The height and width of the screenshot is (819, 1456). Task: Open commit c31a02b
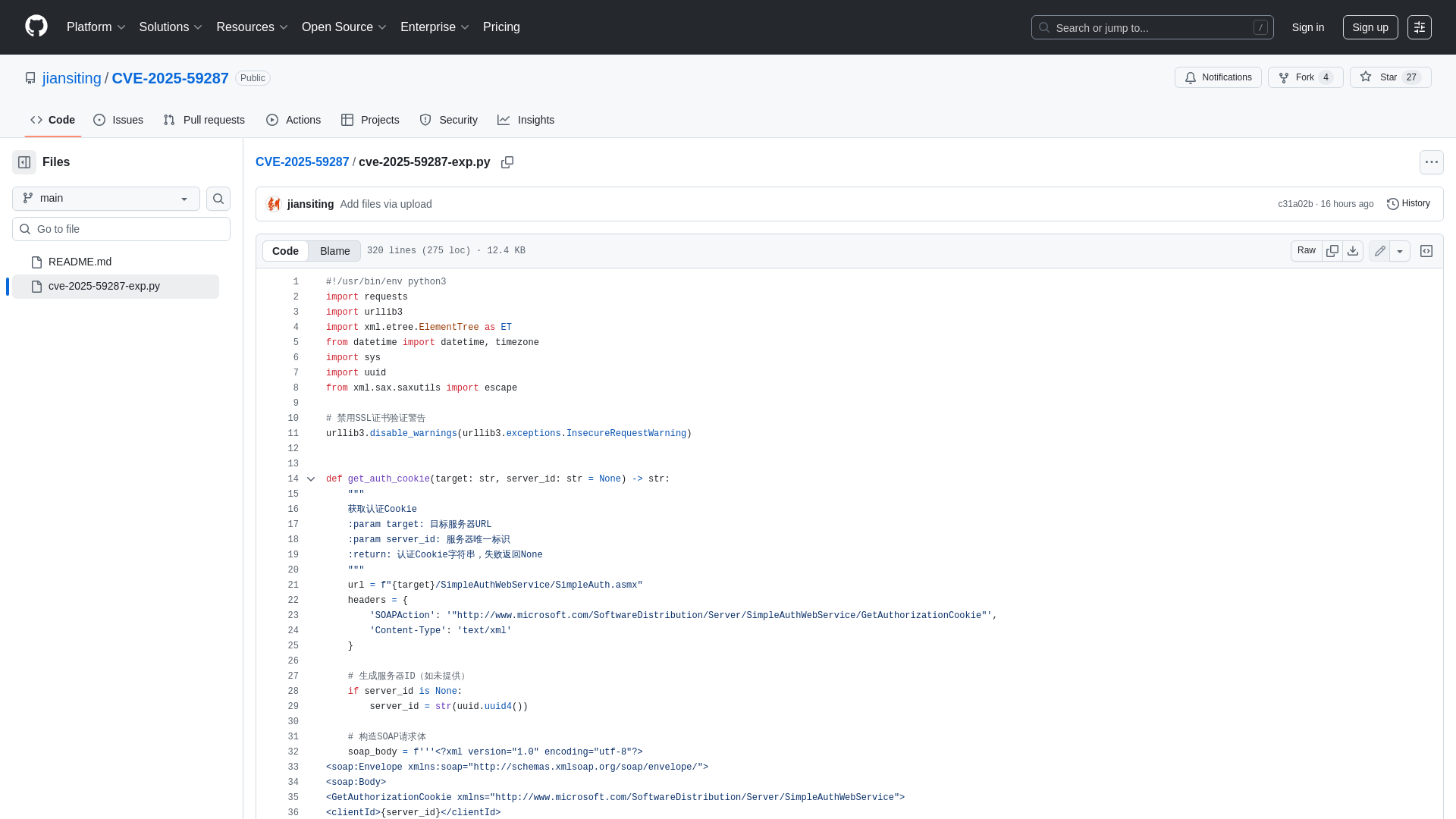click(1295, 203)
